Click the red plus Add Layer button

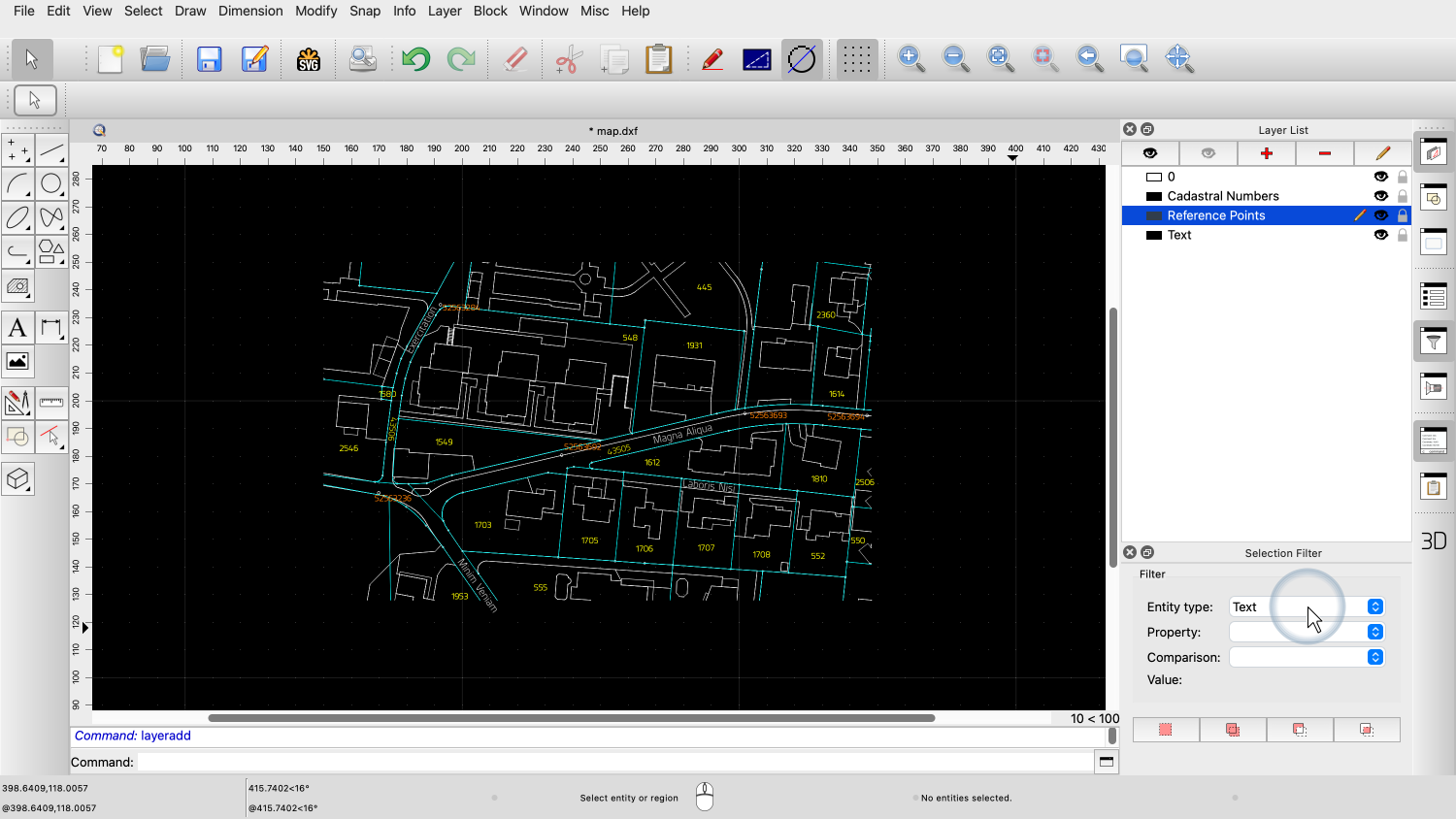1266,153
